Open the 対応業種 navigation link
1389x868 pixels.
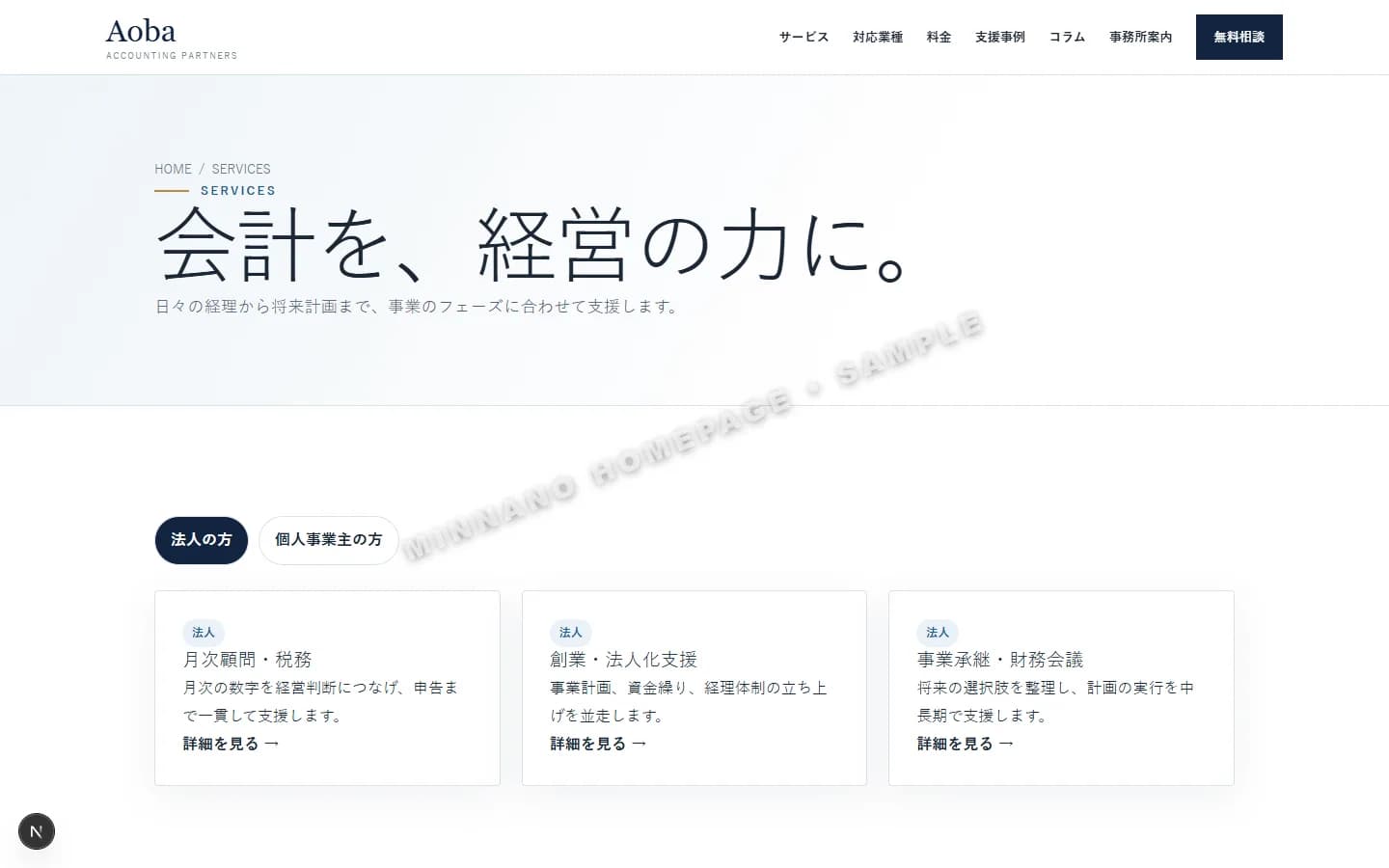(x=878, y=37)
